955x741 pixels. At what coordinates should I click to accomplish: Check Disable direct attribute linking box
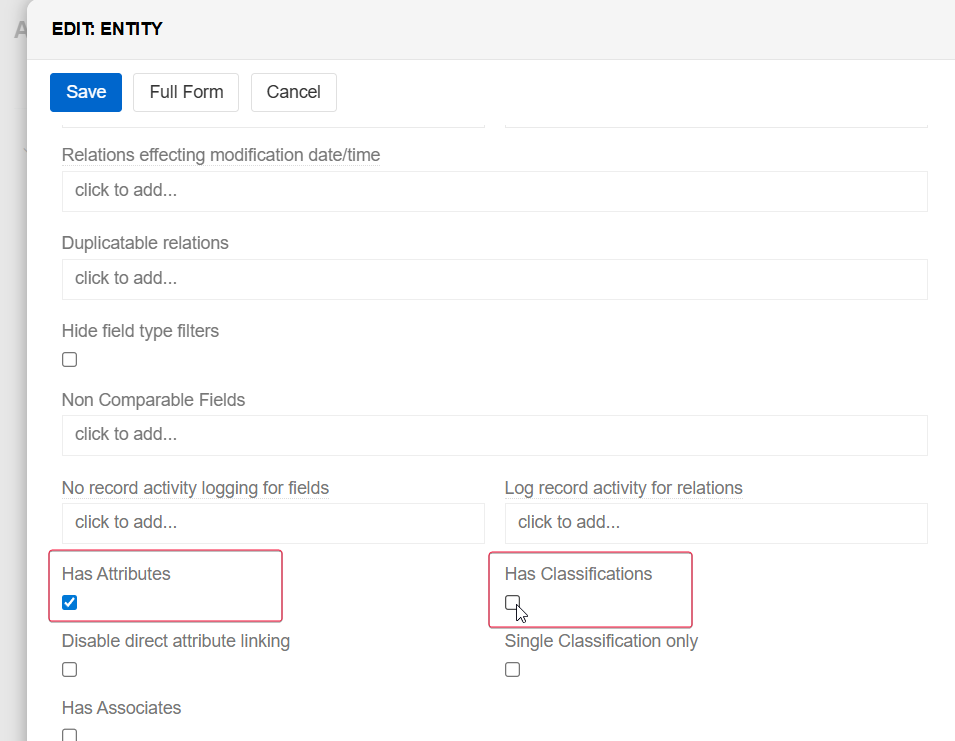coord(69,669)
